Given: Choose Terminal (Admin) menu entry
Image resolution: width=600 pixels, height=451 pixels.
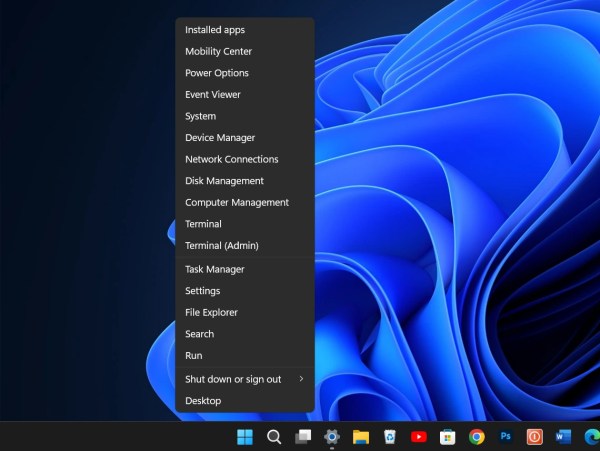Looking at the screenshot, I should pos(221,246).
